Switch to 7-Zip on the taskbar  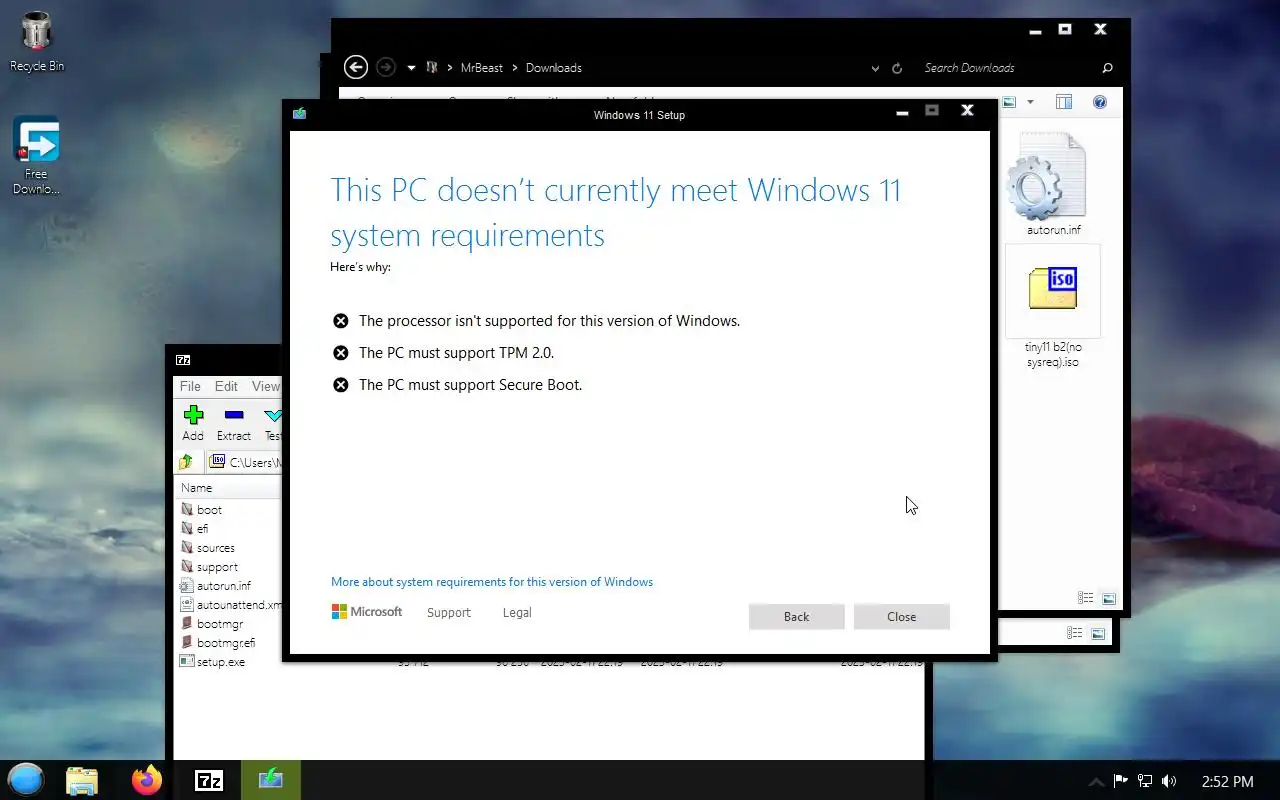coord(209,780)
